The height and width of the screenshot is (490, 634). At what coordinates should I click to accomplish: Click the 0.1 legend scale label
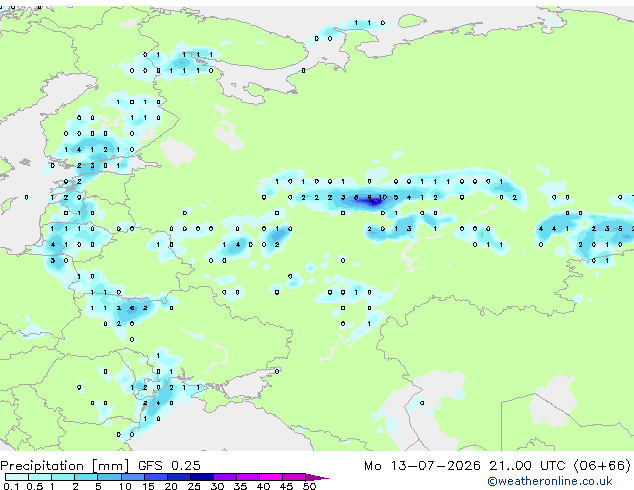[x=12, y=486]
